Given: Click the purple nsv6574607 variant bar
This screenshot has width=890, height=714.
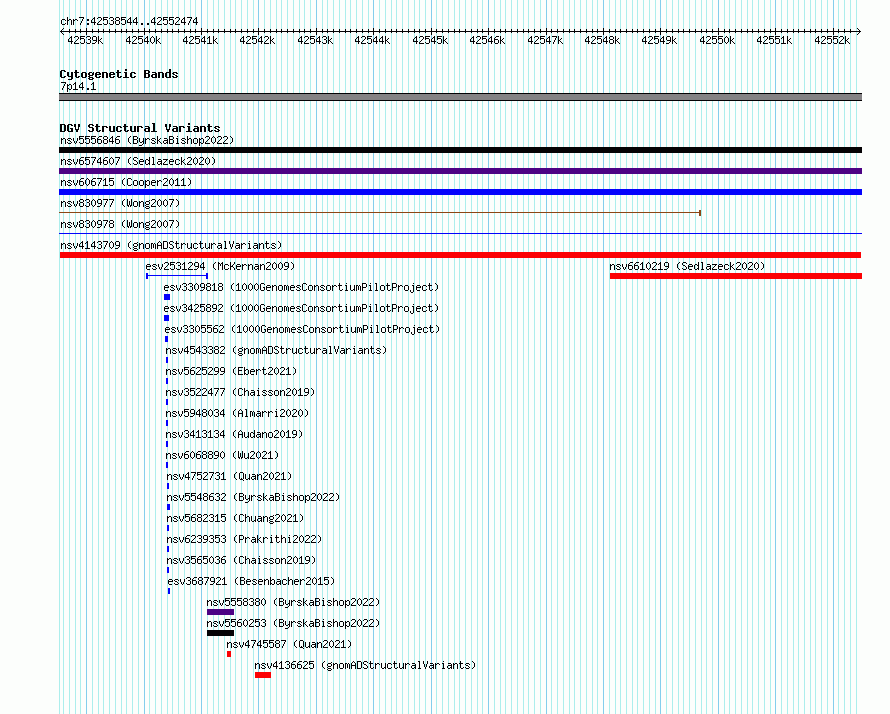Looking at the screenshot, I should pyautogui.click(x=460, y=171).
